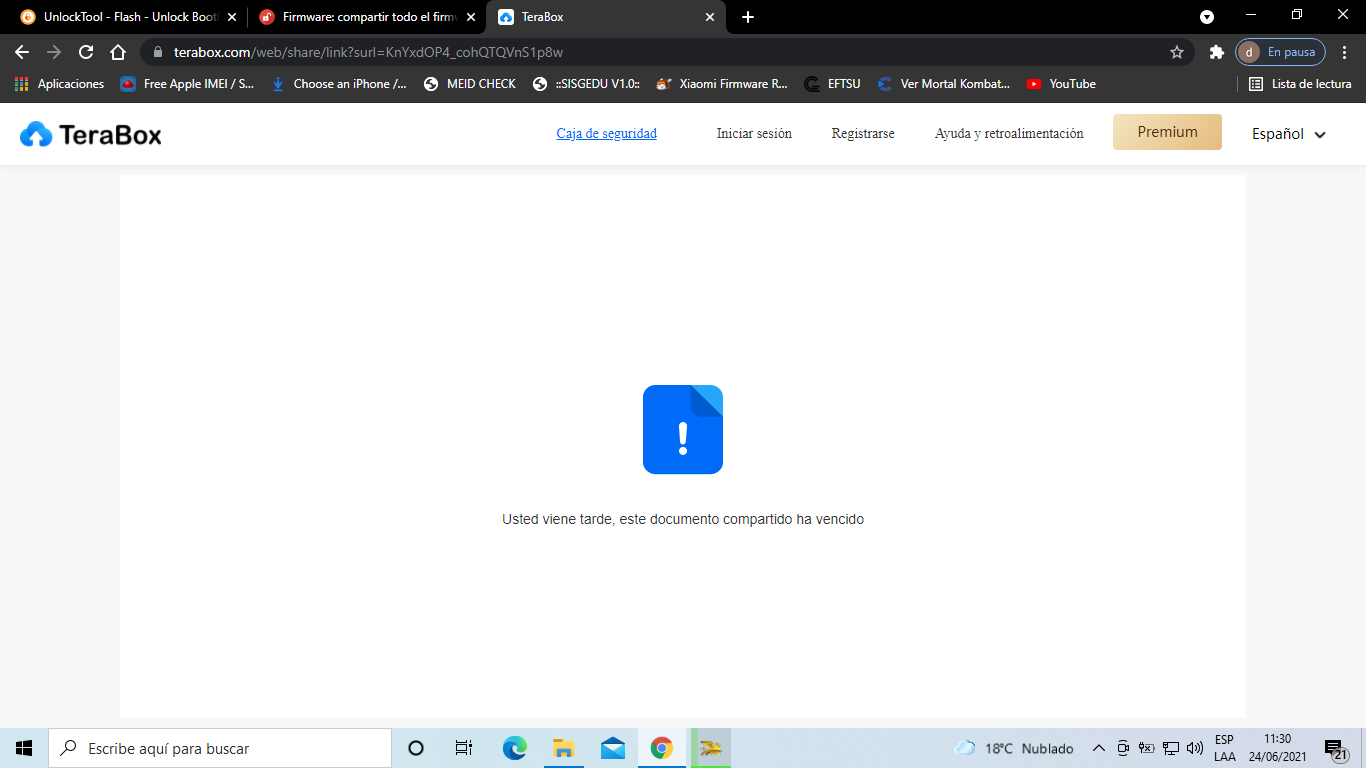This screenshot has width=1366, height=768.
Task: Go to the browser home page
Action: click(x=118, y=52)
